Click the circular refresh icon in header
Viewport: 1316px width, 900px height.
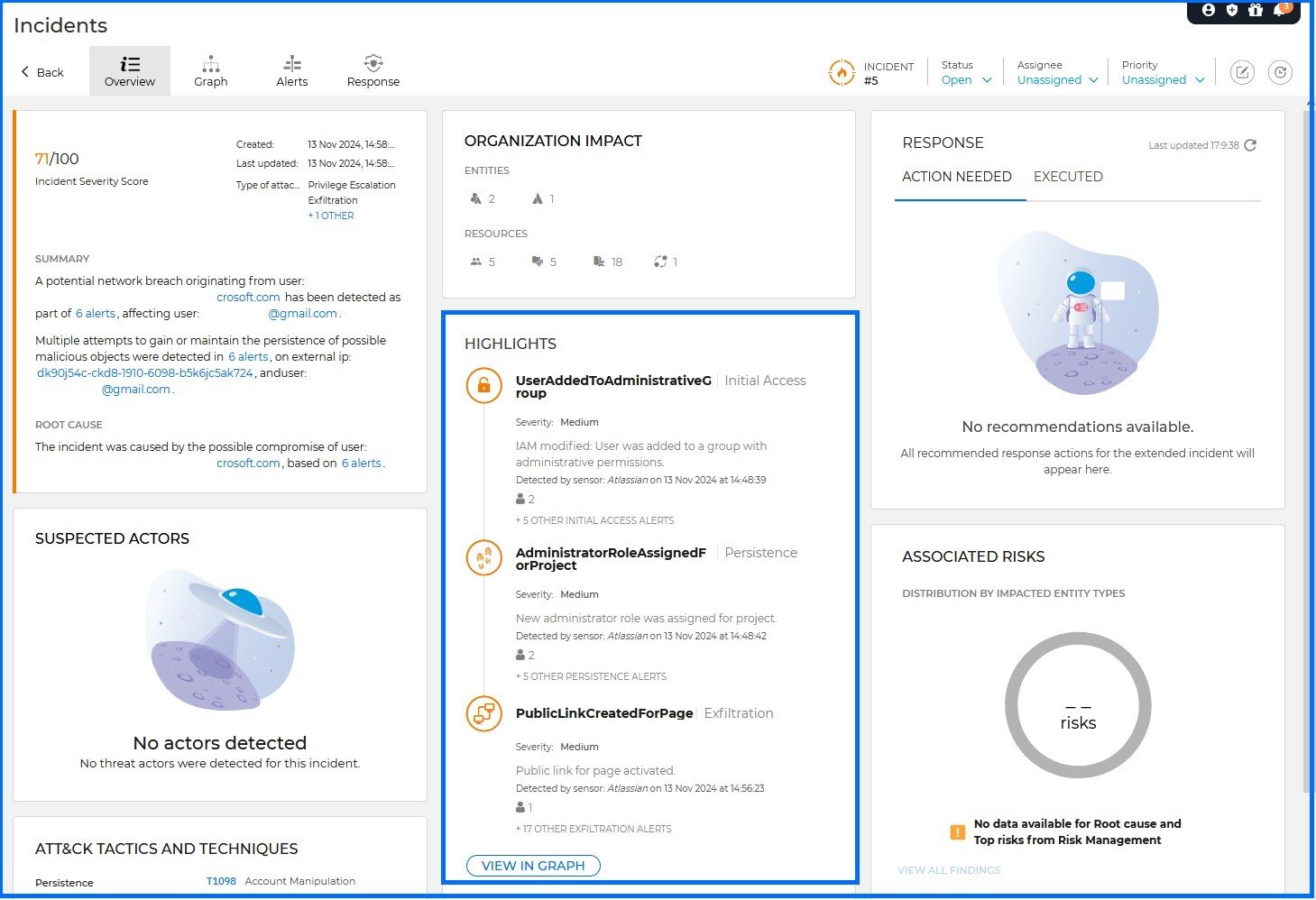(1280, 72)
